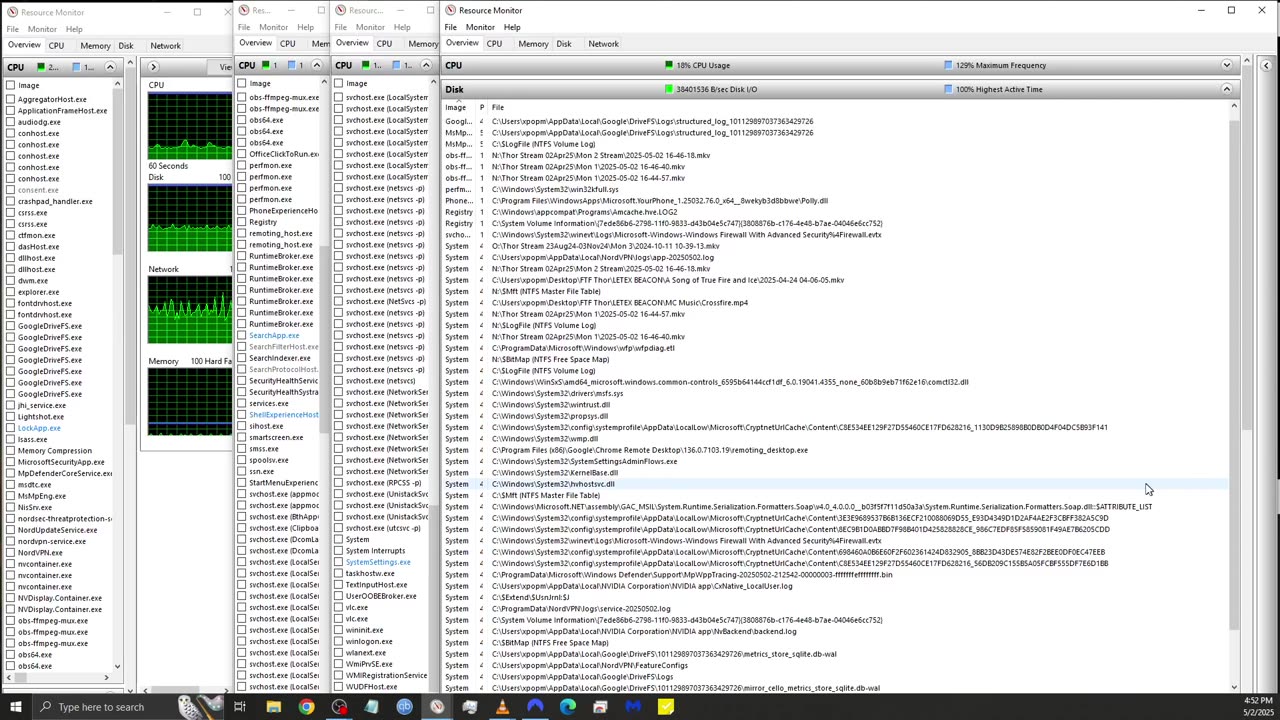Click scroll-down arrow of leftmost process list
1280x720 pixels.
(x=117, y=666)
